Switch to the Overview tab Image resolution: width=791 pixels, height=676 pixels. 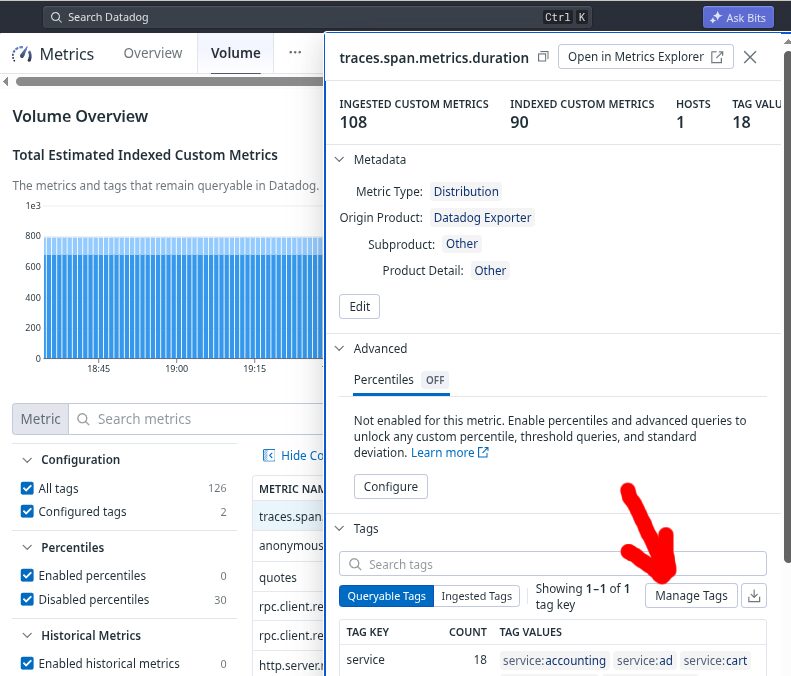click(x=153, y=53)
